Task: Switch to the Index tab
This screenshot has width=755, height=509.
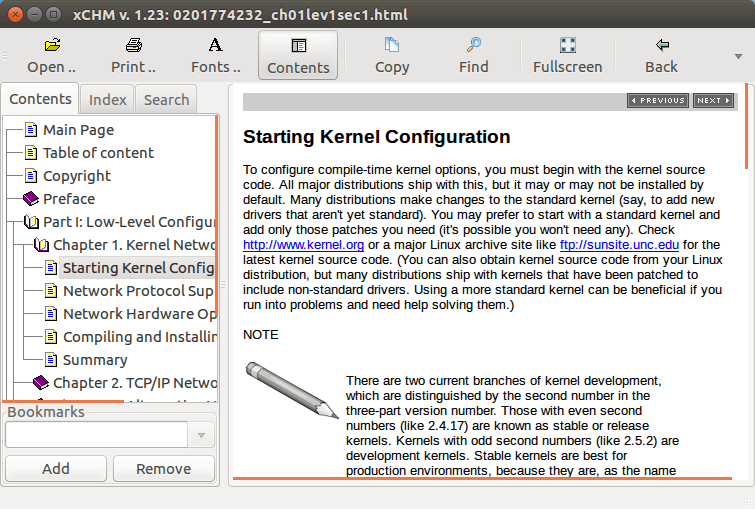Action: 108,100
